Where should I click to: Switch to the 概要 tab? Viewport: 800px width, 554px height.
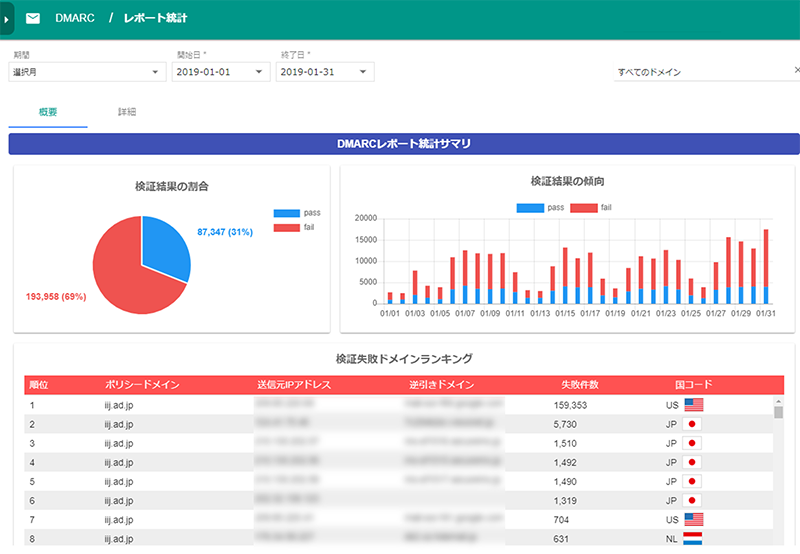(x=48, y=112)
